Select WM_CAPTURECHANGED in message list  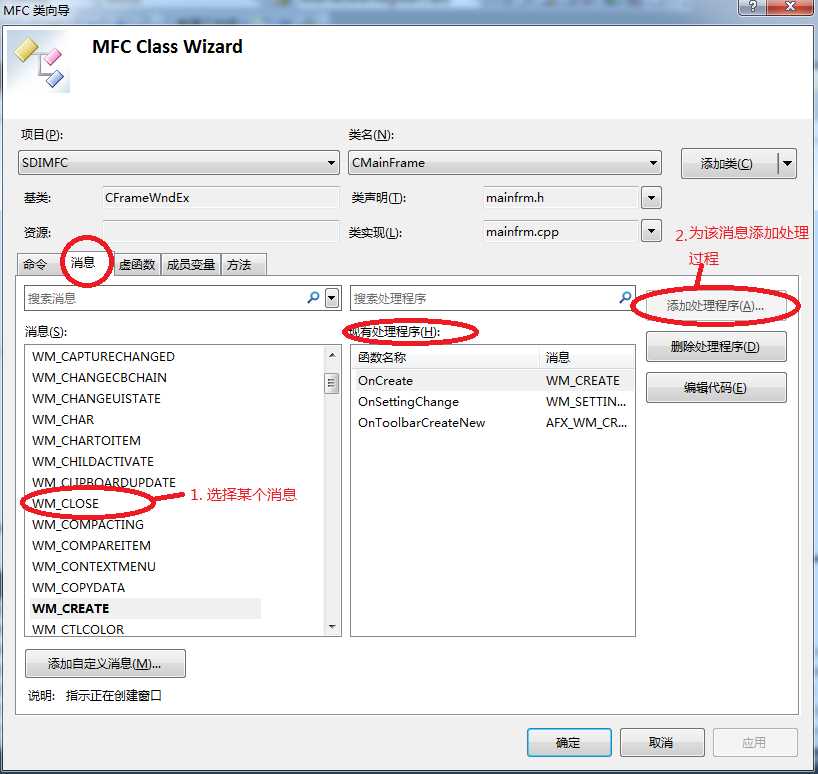[x=103, y=357]
